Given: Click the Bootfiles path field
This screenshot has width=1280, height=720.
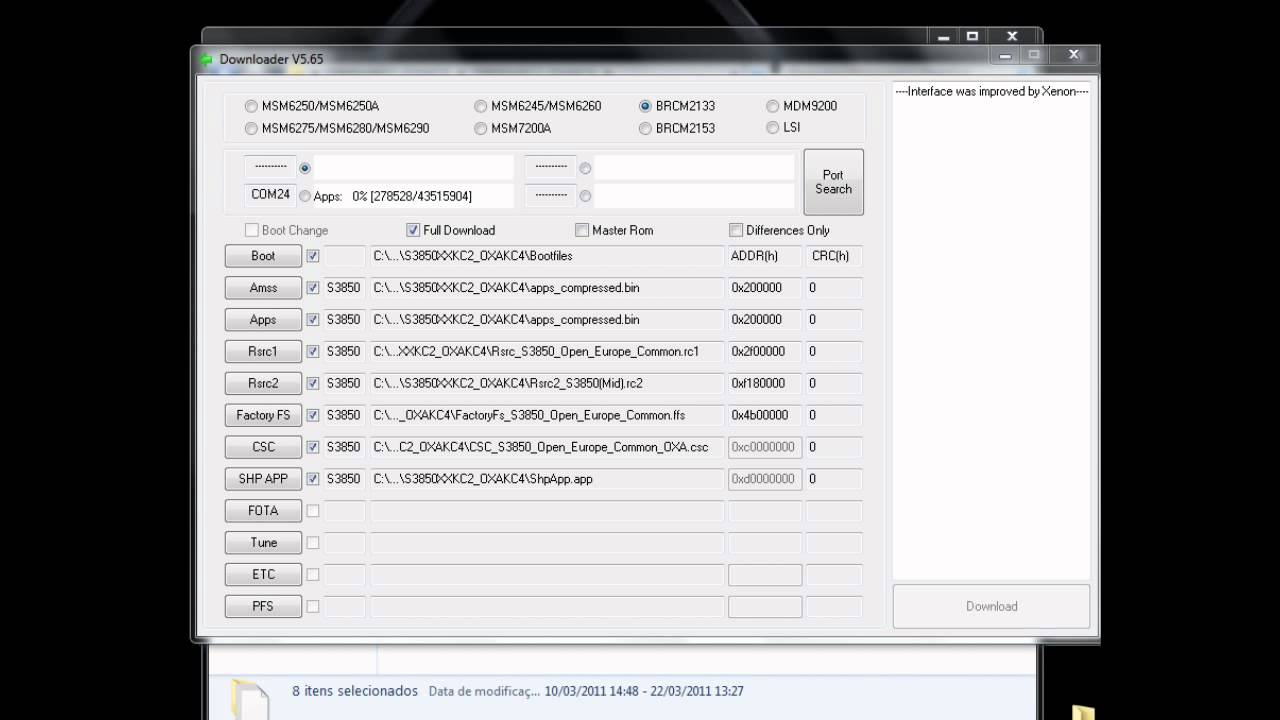Looking at the screenshot, I should 547,256.
